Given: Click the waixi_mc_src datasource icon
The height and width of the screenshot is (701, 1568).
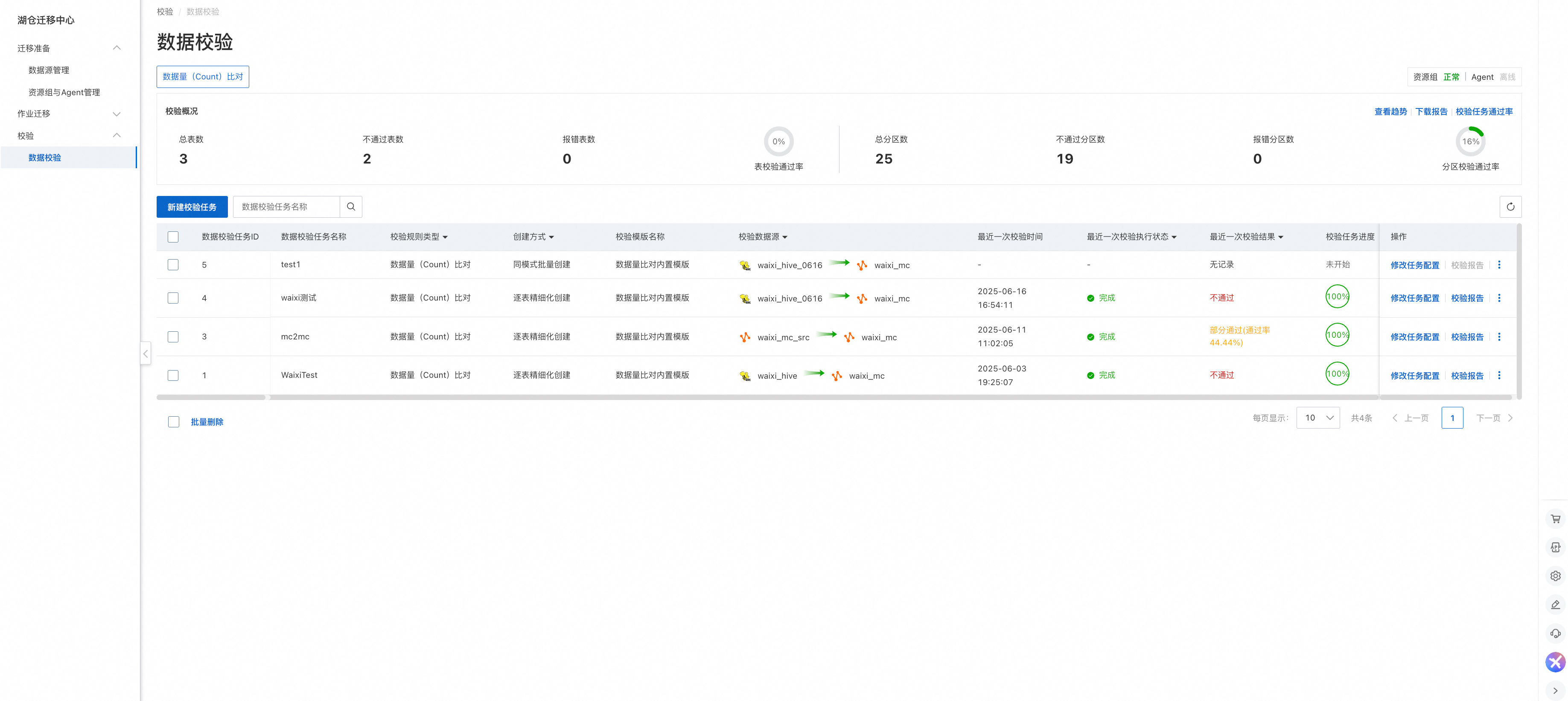Looking at the screenshot, I should coord(745,337).
